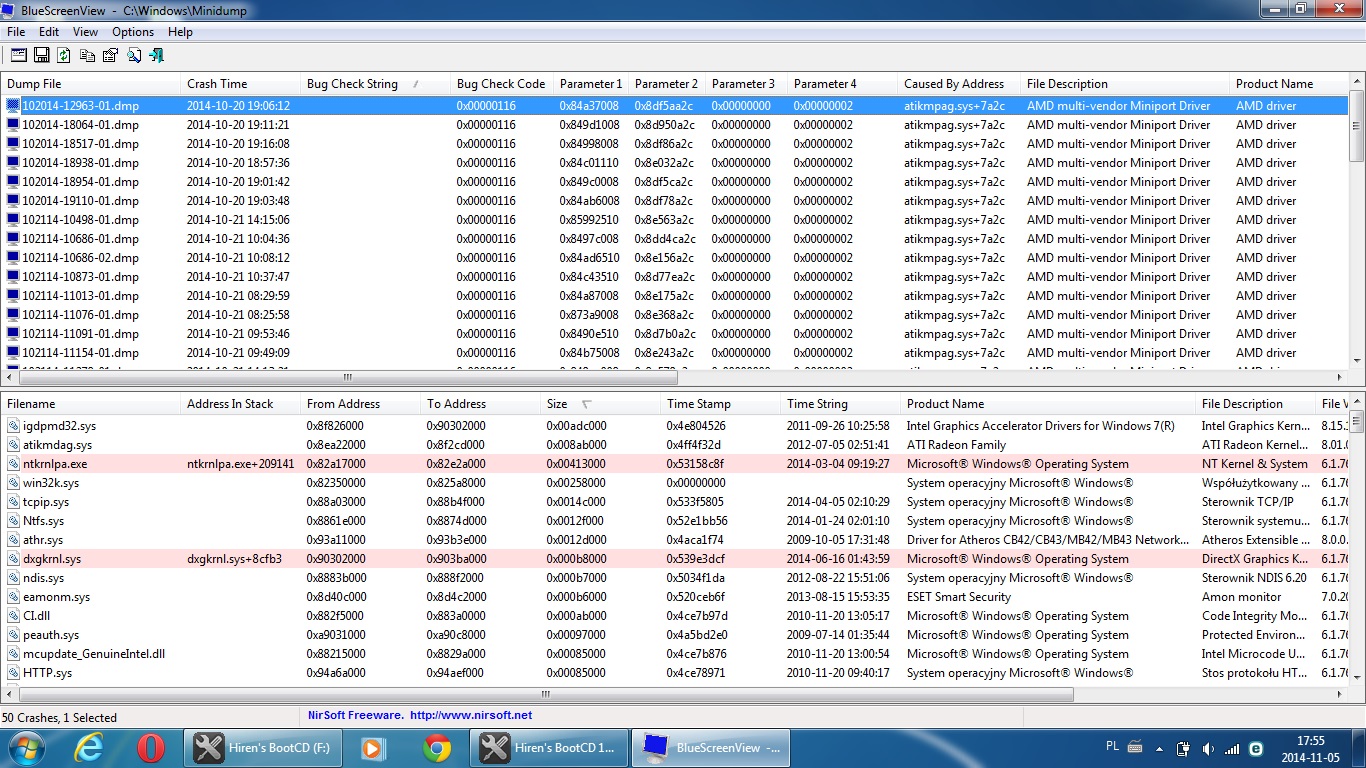Select the 102014-18938-01.dmp row
1366x768 pixels.
click(675, 163)
